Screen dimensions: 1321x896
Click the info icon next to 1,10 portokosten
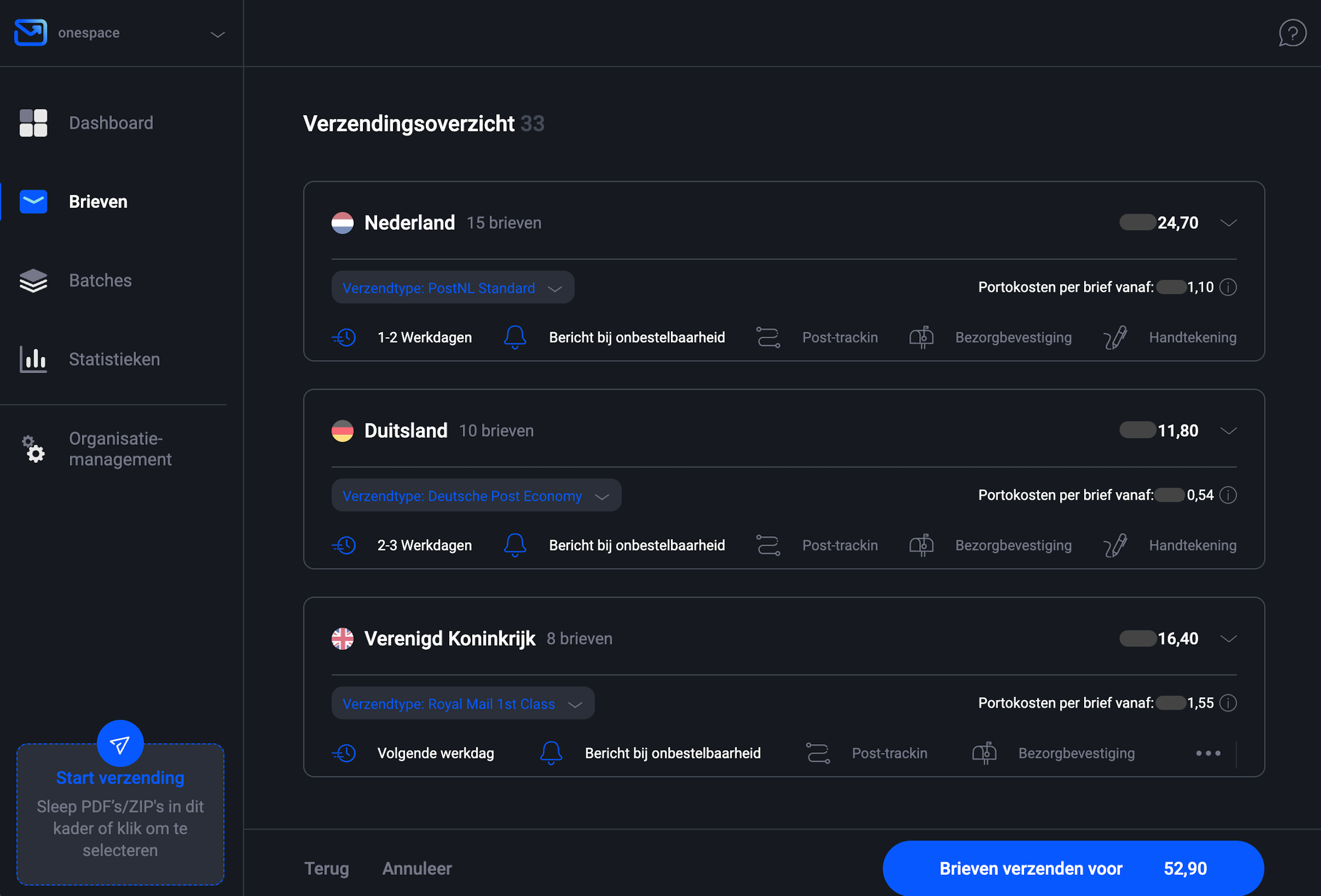1228,287
